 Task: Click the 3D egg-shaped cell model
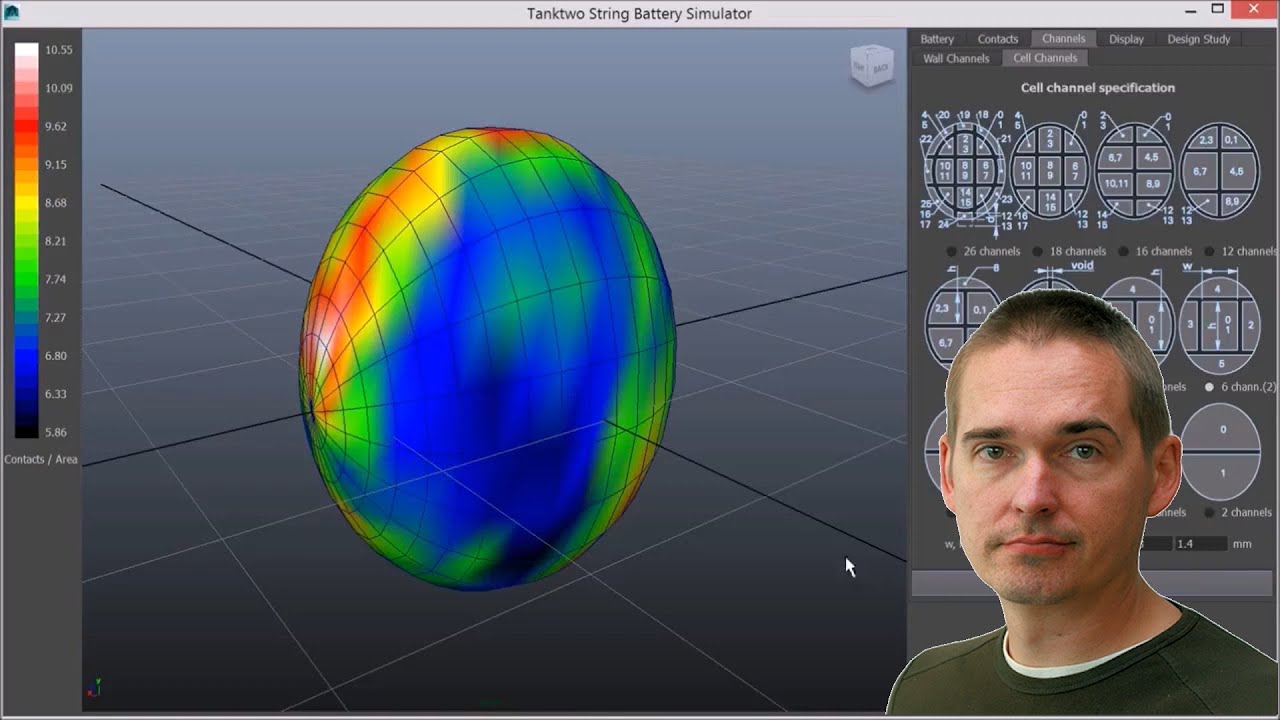tap(488, 358)
